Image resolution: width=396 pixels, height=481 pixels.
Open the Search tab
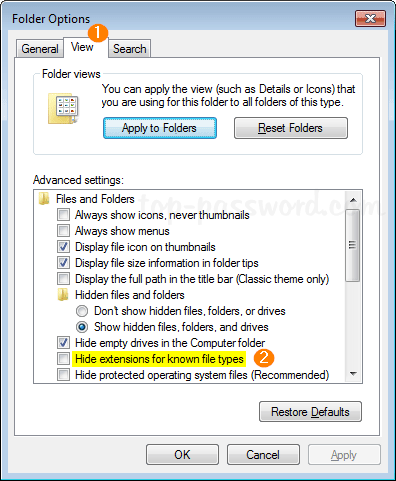[x=129, y=49]
